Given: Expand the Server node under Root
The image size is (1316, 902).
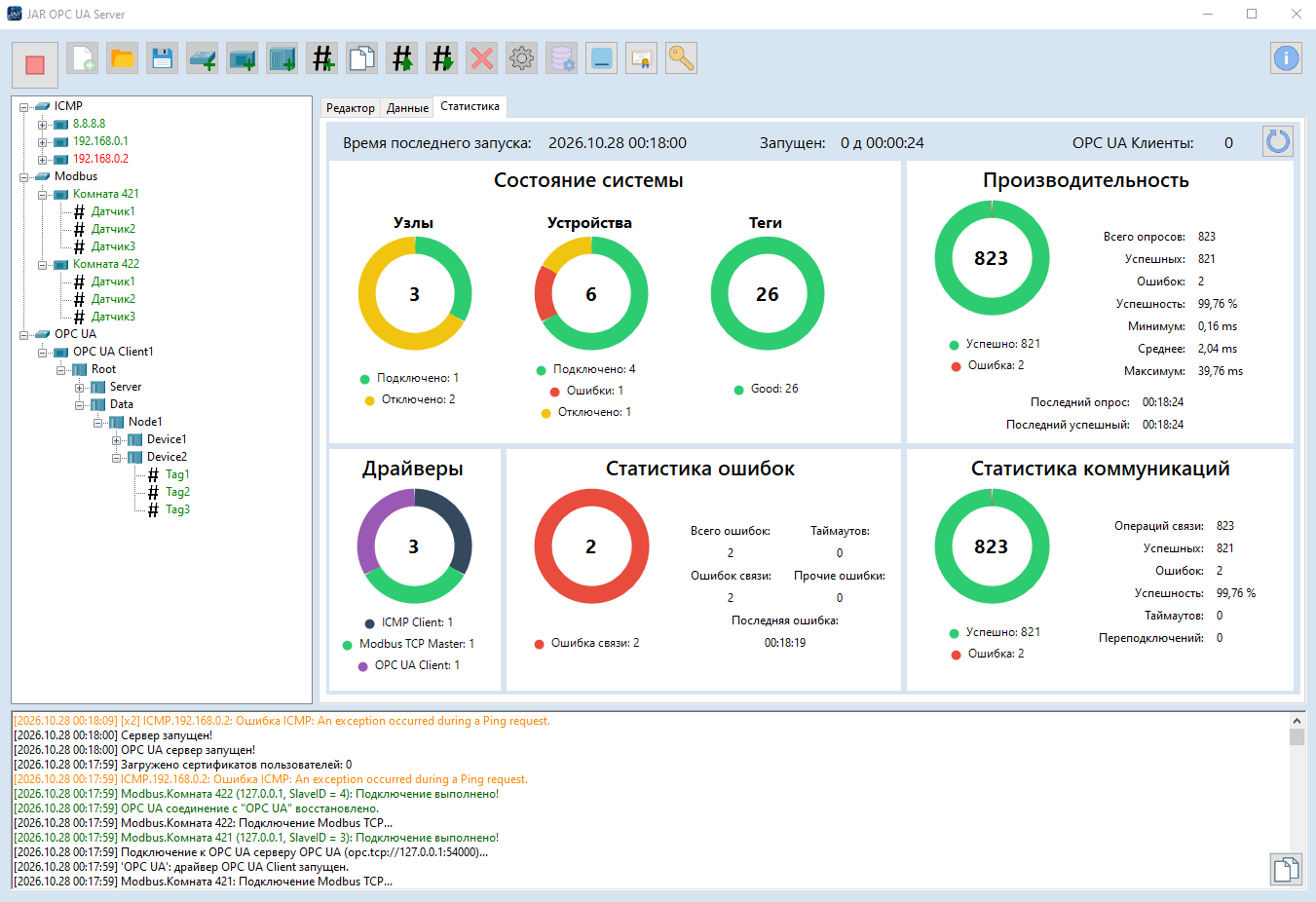Looking at the screenshot, I should (x=79, y=387).
